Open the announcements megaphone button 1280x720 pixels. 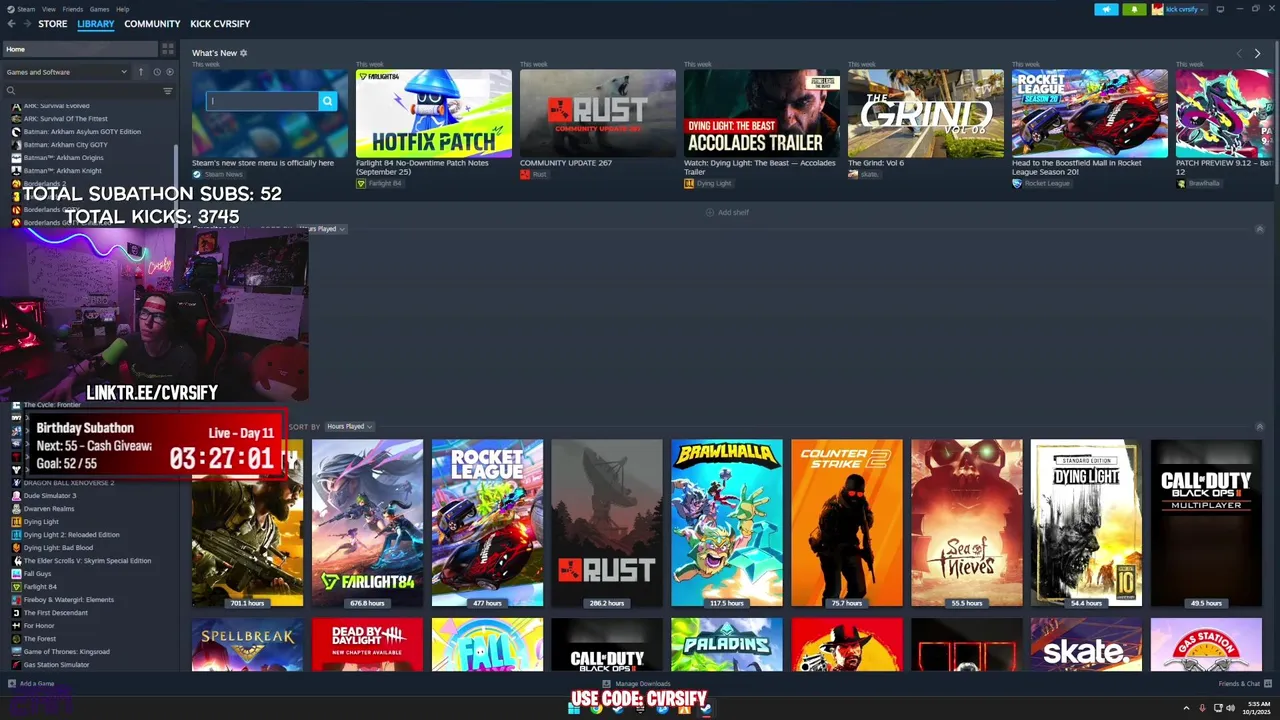[x=1106, y=9]
